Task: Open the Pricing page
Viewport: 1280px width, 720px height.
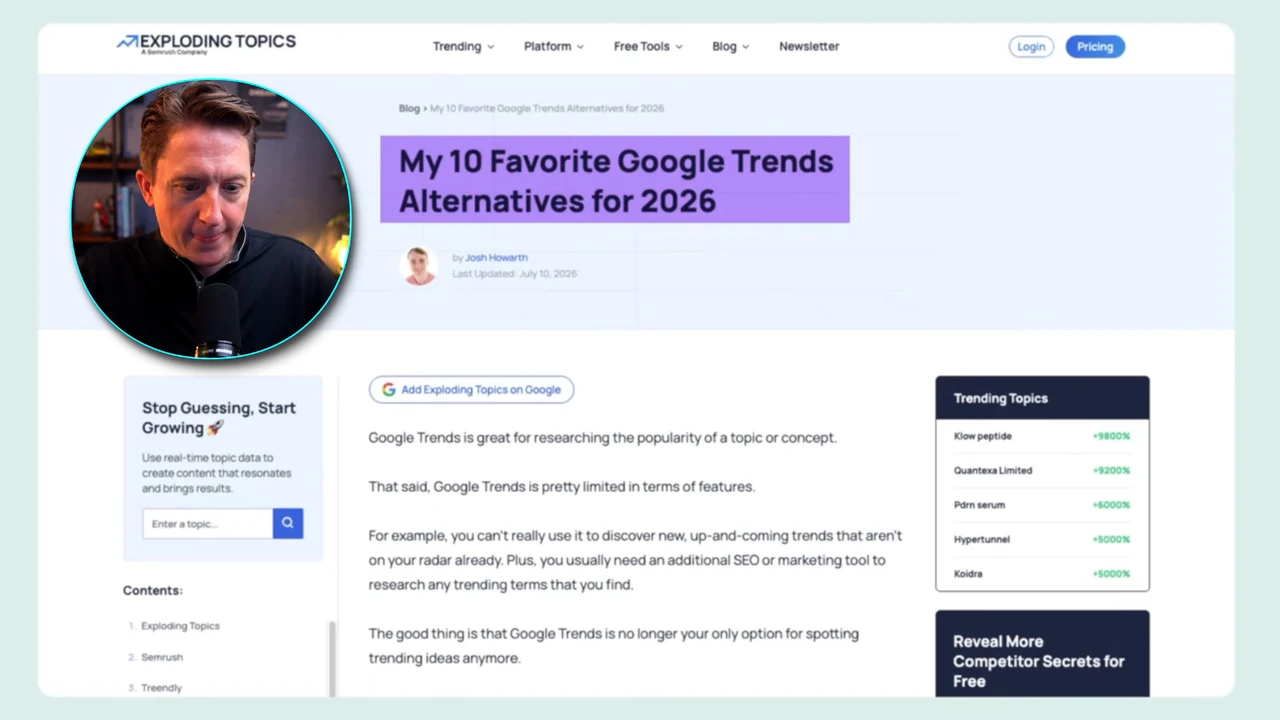Action: coord(1095,47)
